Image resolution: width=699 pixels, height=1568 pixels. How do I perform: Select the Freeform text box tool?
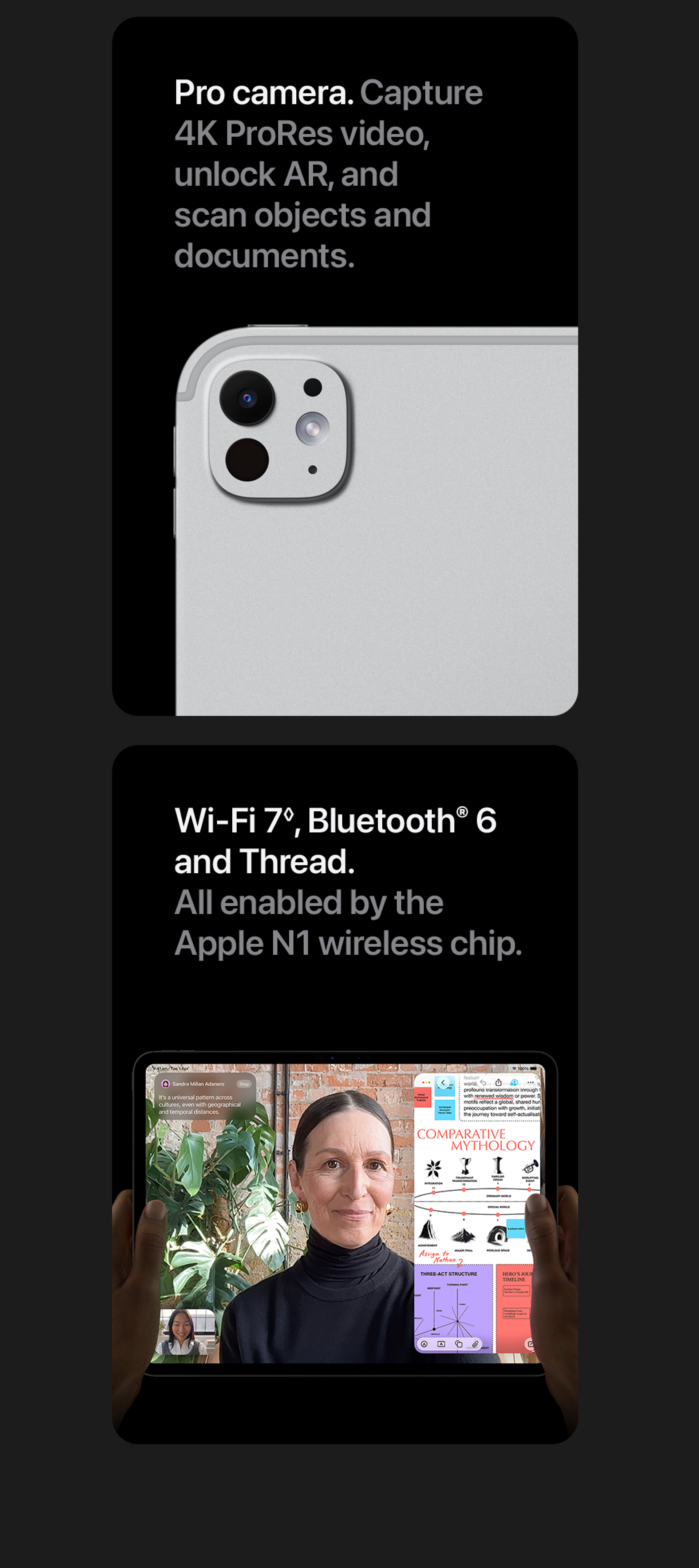point(442,1344)
